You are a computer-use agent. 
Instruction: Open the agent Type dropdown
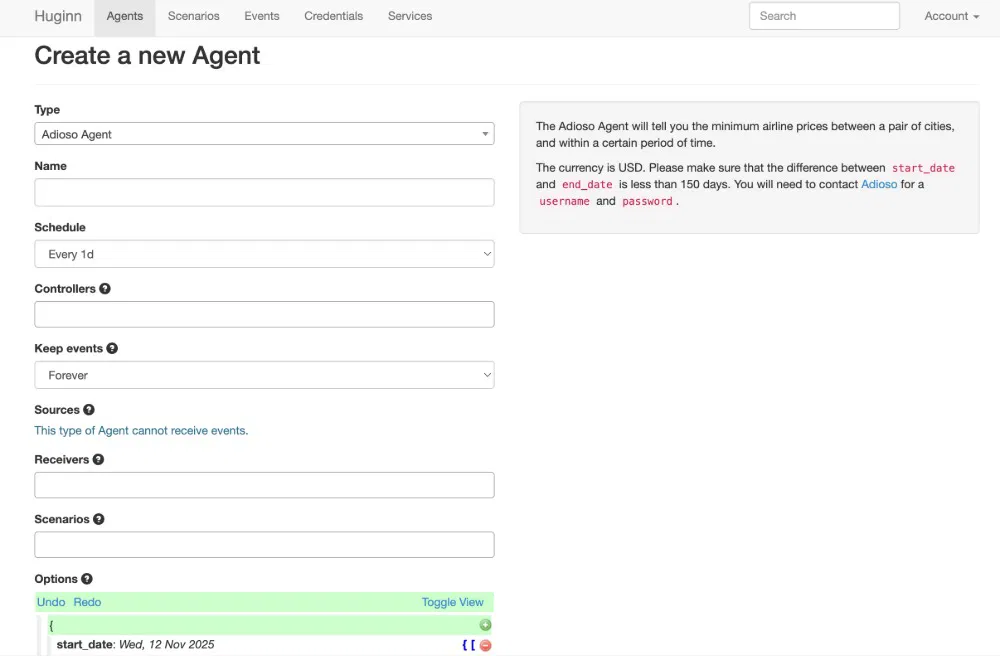coord(264,134)
